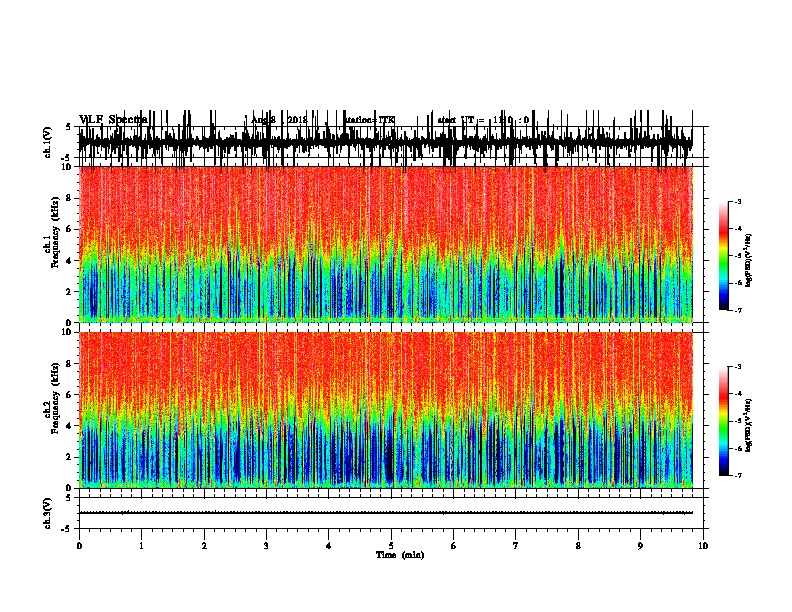
Task: Click the 'ch.2 Frequency (kHz)' axis label
Action: point(52,399)
